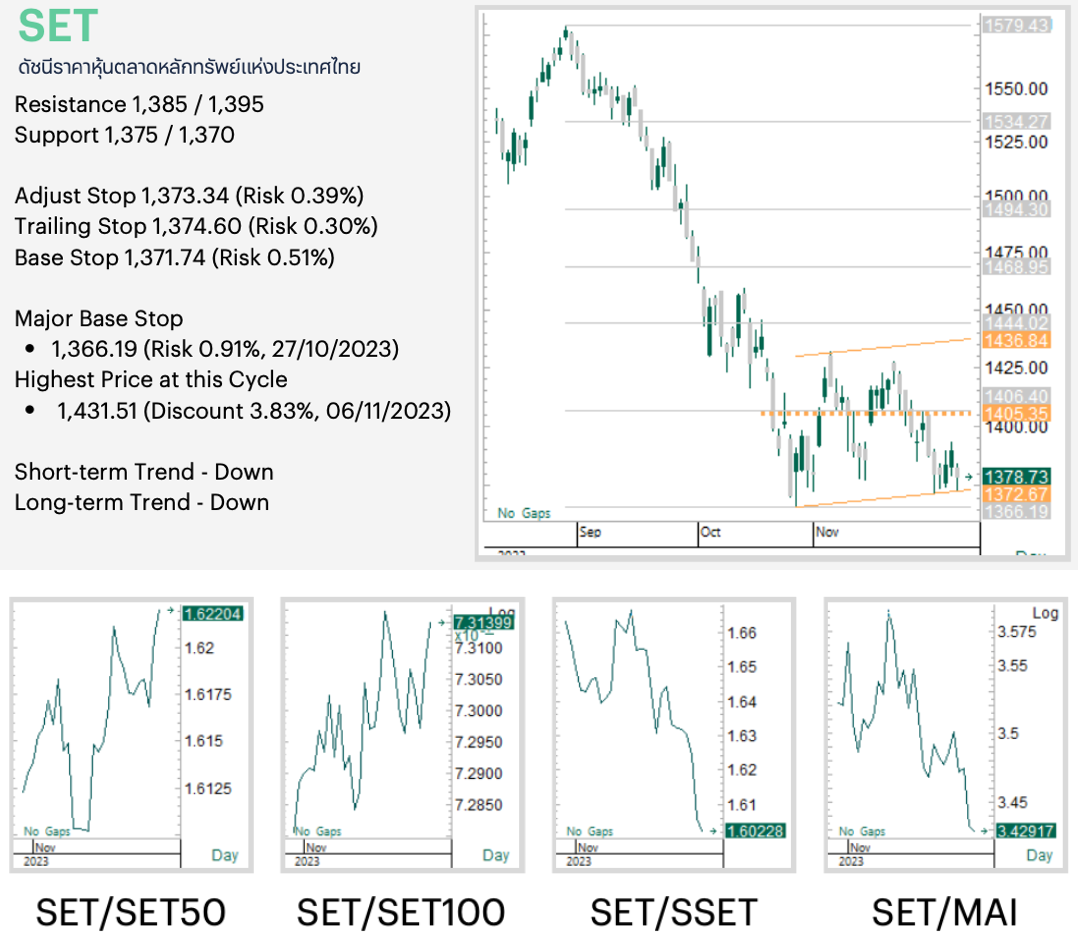The height and width of the screenshot is (944, 1084).
Task: Click the 3.5 axis value on SET/MAI chart
Action: tap(1008, 733)
